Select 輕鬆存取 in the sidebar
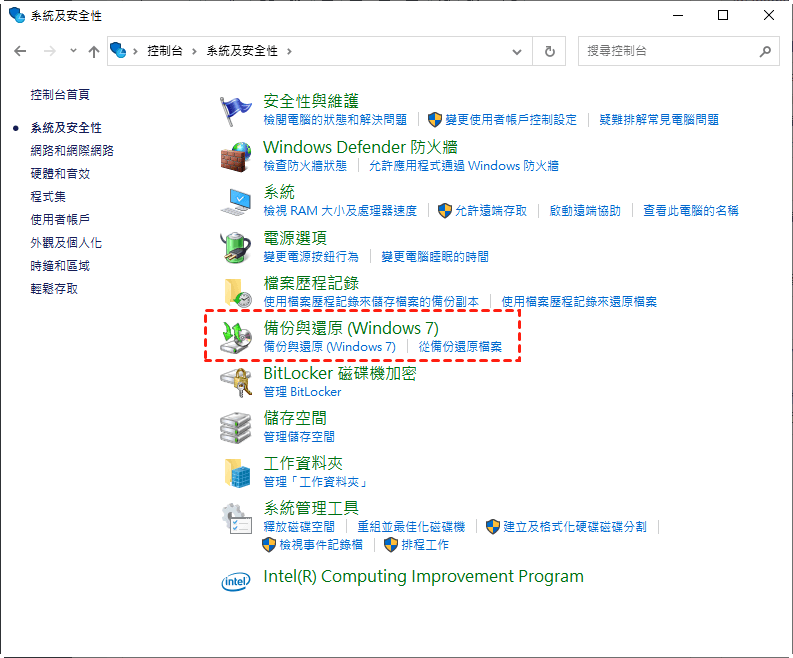The width and height of the screenshot is (793, 658). pos(54,289)
